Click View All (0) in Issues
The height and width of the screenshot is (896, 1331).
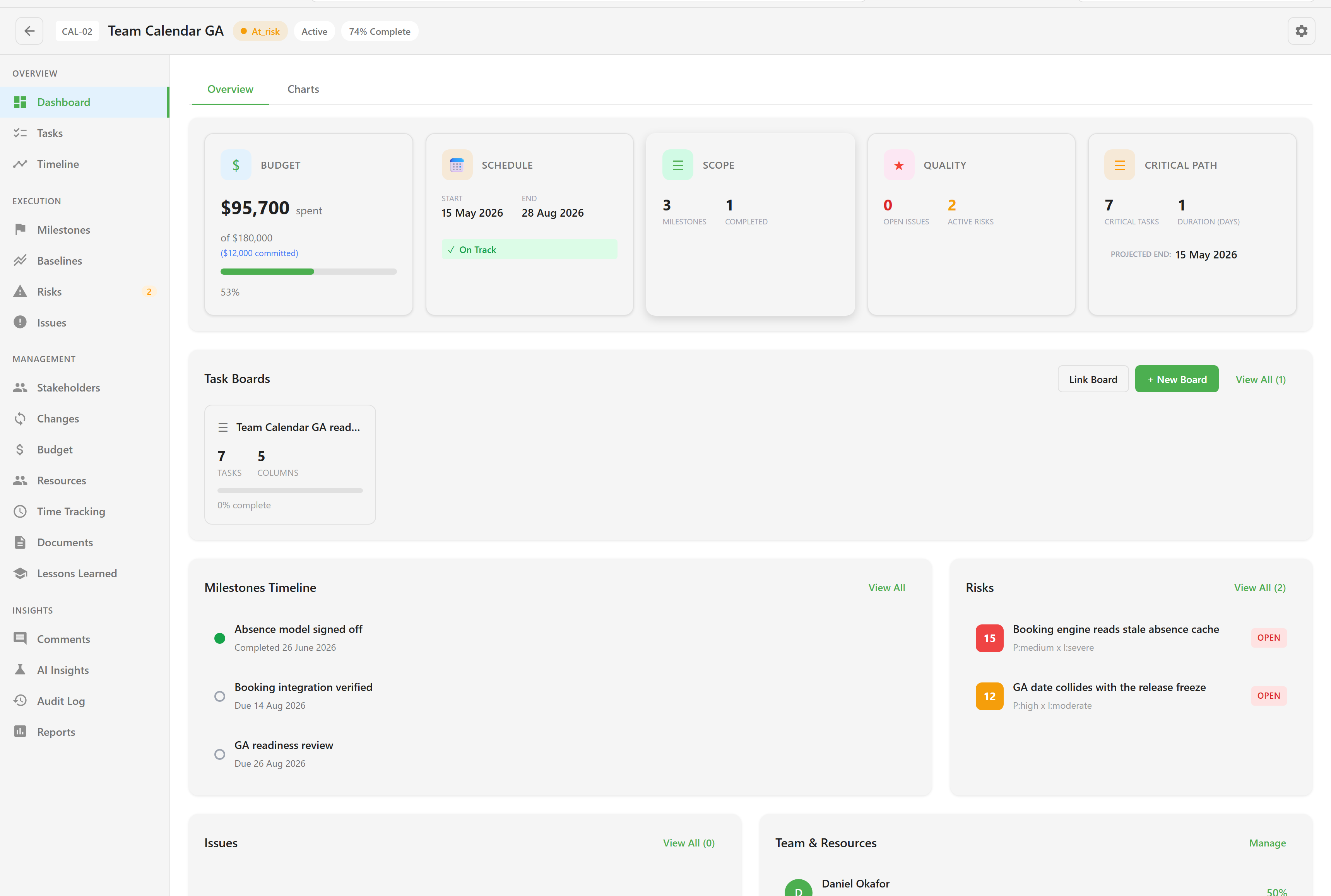click(x=689, y=843)
